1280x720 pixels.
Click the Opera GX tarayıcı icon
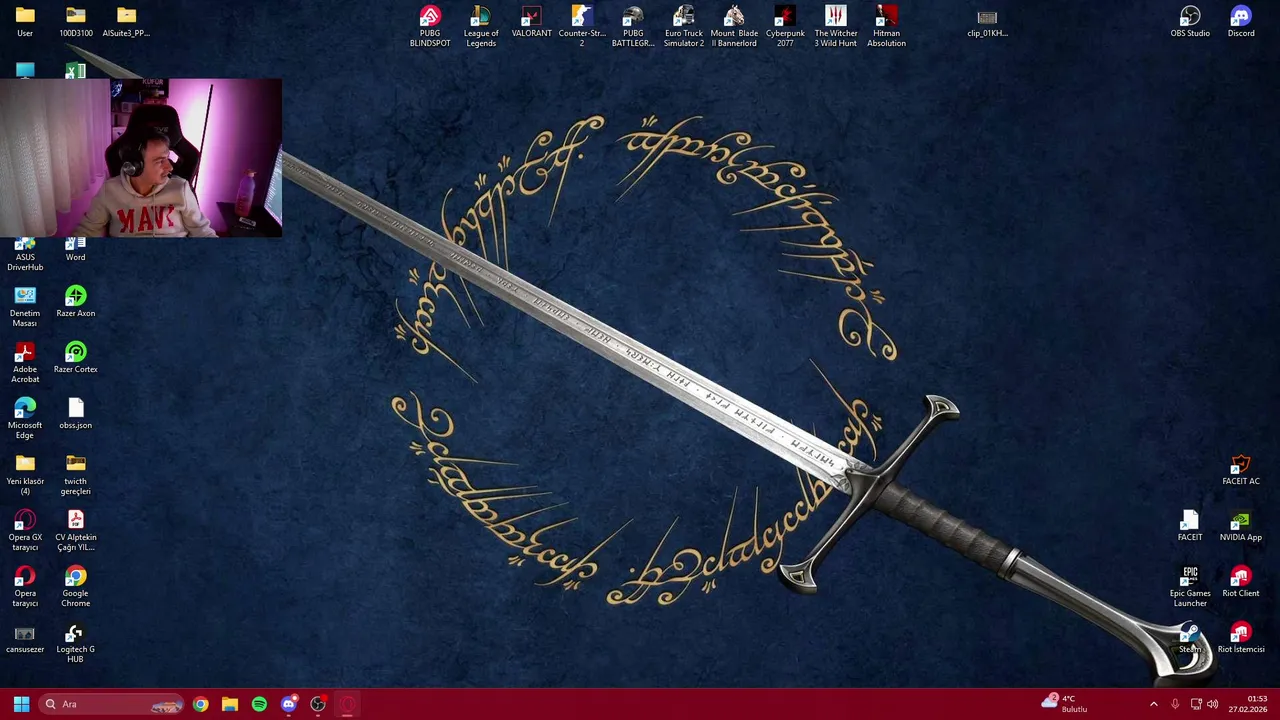(25, 530)
